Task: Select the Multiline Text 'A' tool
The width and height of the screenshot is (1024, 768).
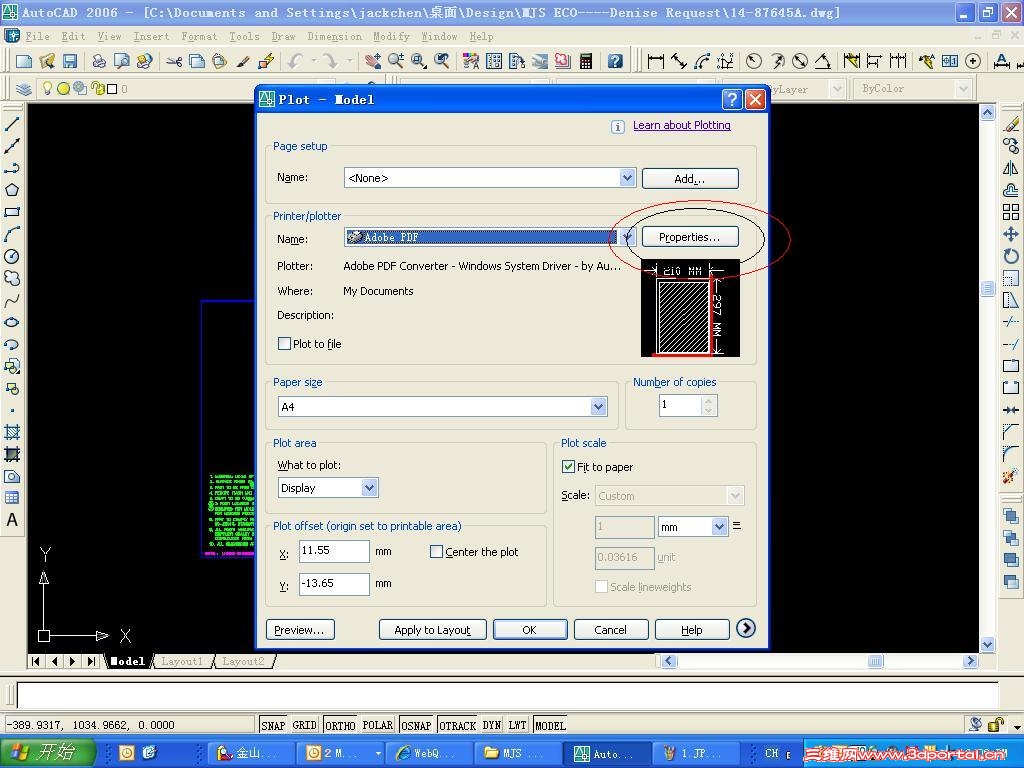Action: [x=12, y=520]
